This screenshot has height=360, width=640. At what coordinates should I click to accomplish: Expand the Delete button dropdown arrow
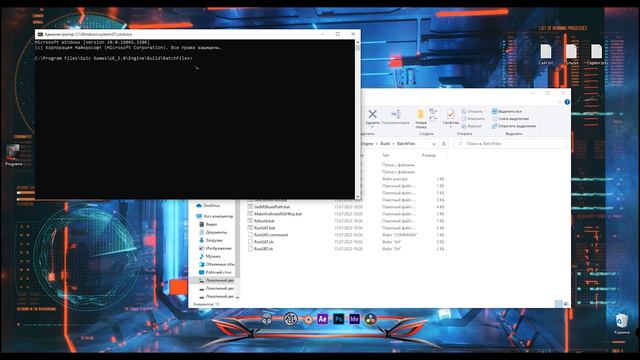(372, 127)
